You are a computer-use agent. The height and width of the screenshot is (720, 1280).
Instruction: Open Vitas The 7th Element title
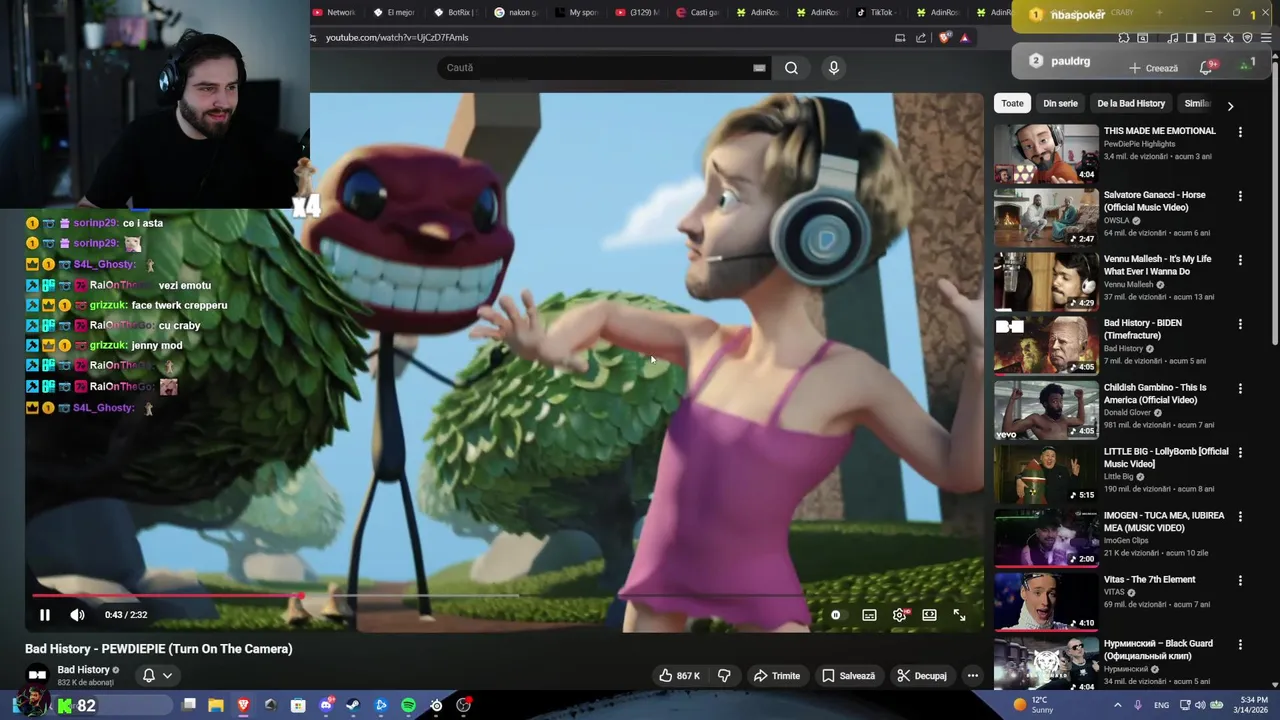(x=1149, y=579)
